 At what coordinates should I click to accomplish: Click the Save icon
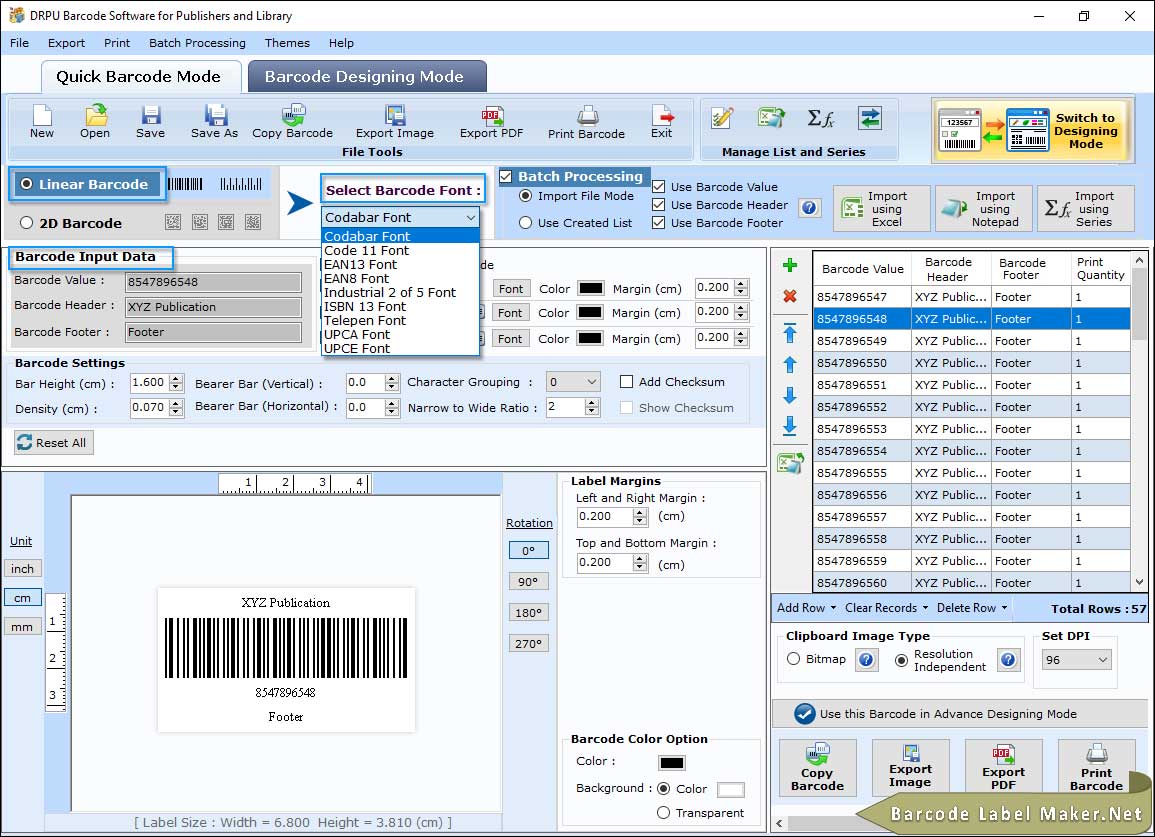pyautogui.click(x=150, y=122)
